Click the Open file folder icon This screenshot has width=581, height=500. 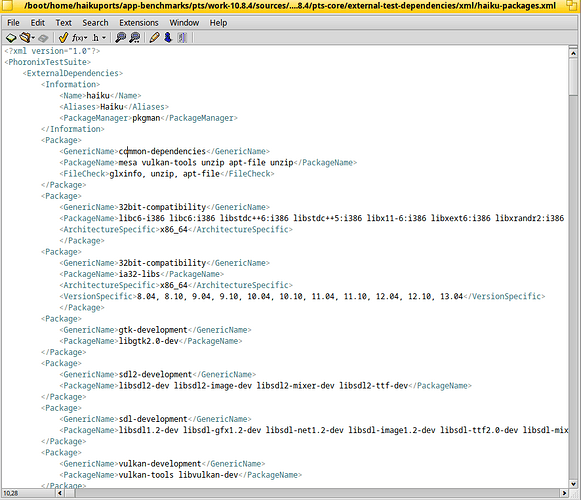click(x=25, y=38)
